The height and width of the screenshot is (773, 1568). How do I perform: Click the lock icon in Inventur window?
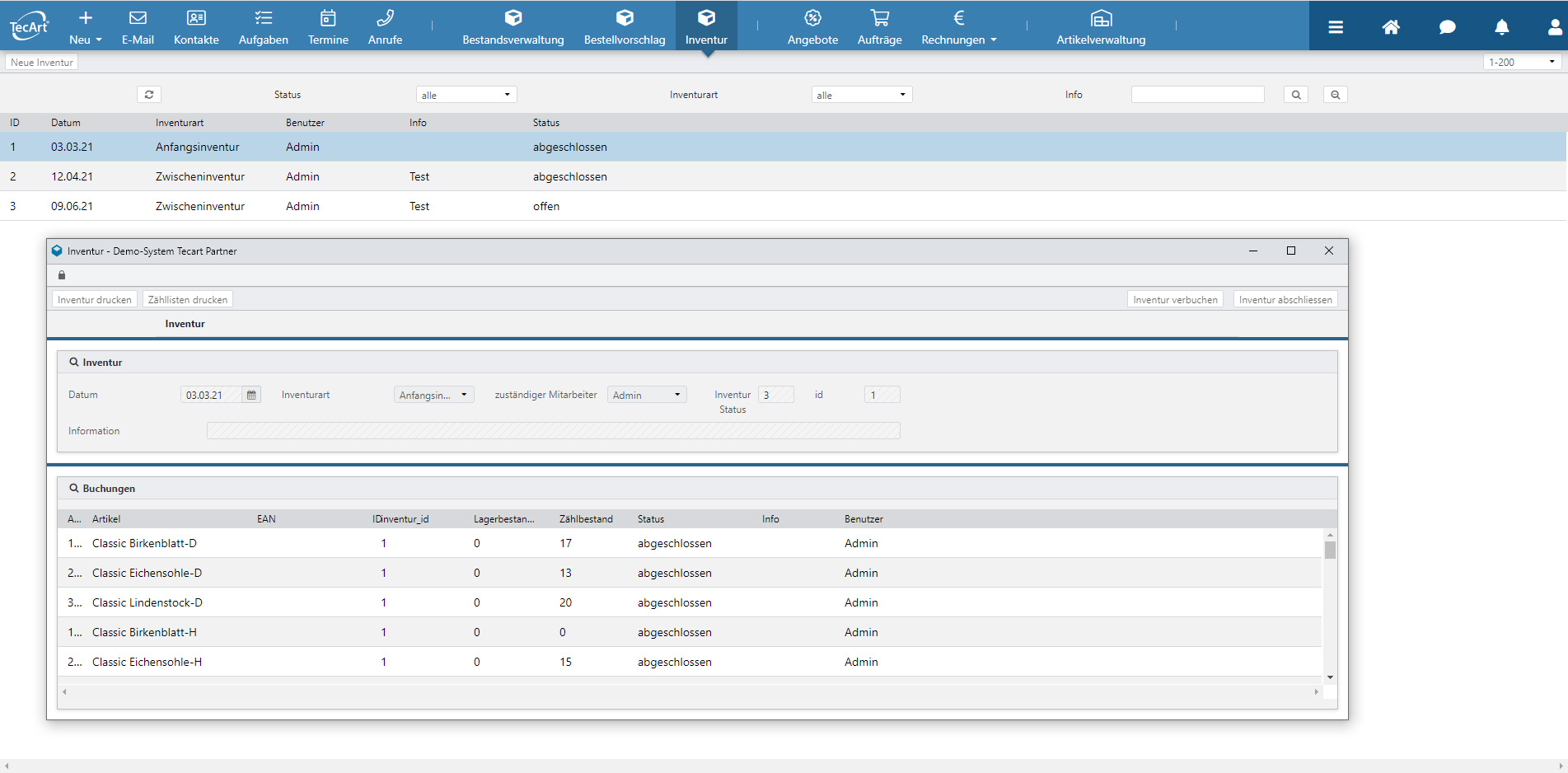[x=62, y=275]
